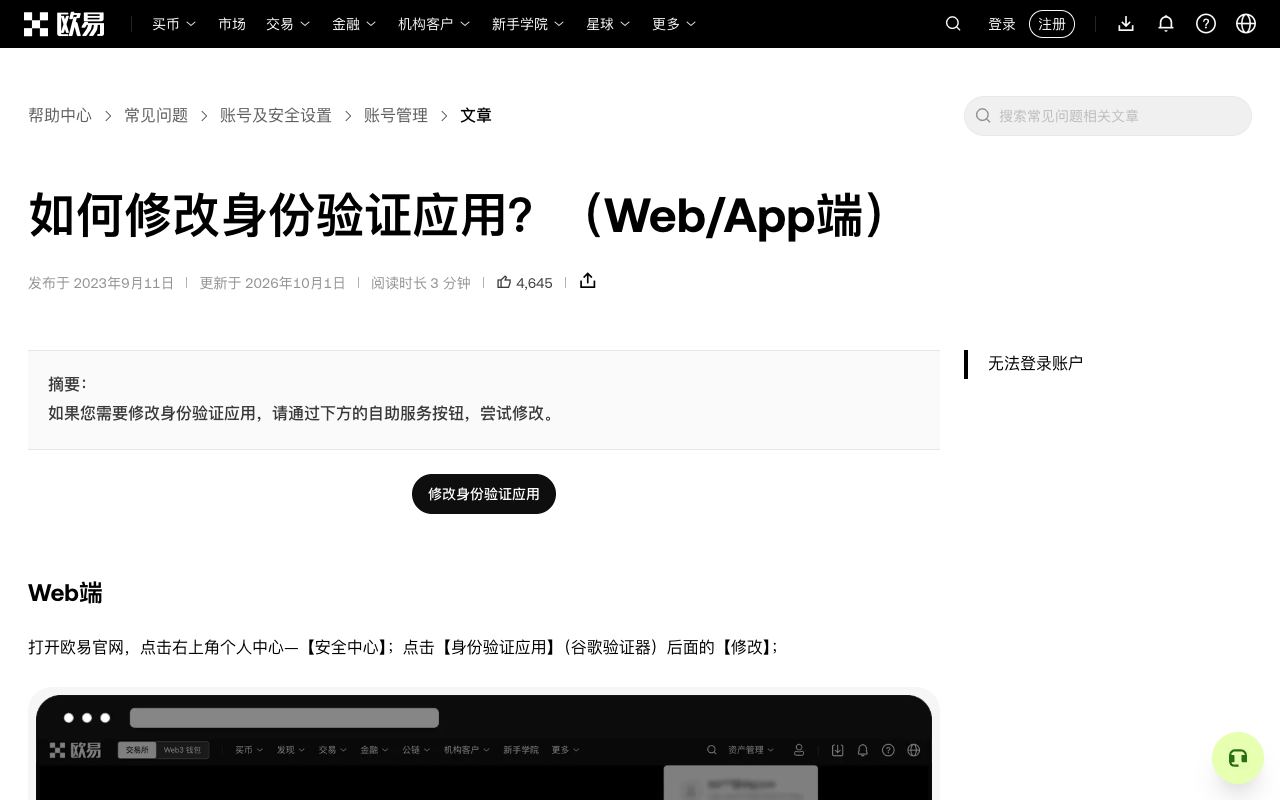
Task: Open the search magnifier icon in header
Action: coord(953,24)
